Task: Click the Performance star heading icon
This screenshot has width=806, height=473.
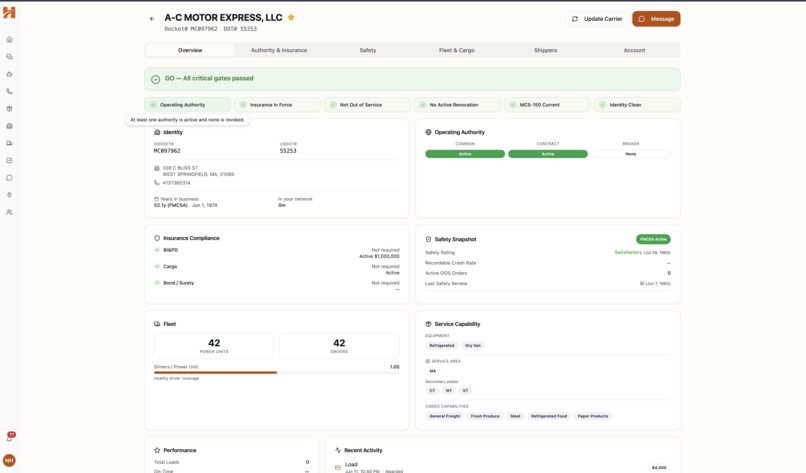Action: (157, 450)
